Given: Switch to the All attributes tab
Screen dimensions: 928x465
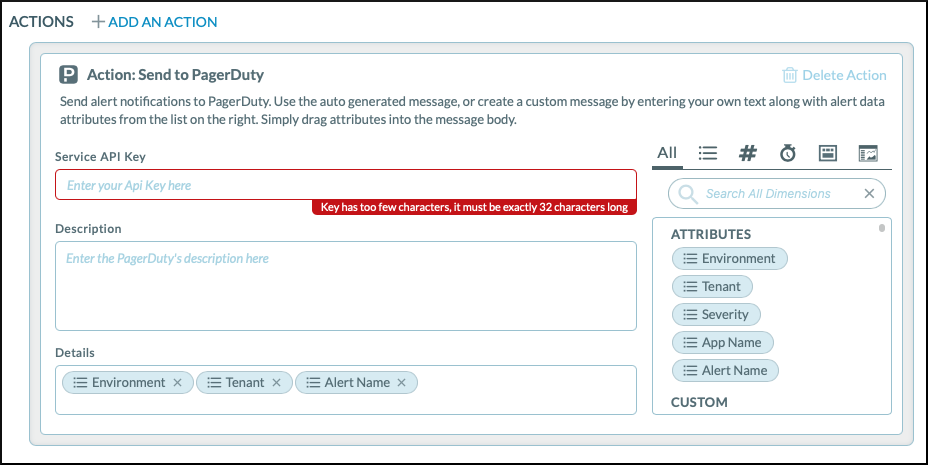Looking at the screenshot, I should 667,153.
